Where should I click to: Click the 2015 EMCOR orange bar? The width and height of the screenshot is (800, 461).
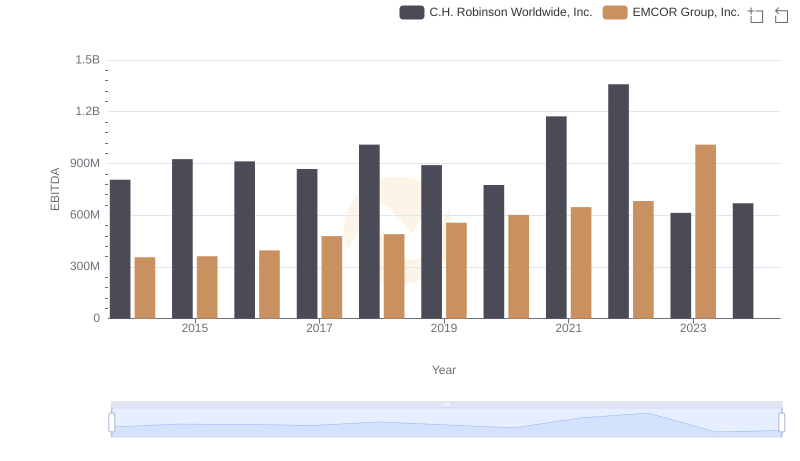[x=207, y=288]
